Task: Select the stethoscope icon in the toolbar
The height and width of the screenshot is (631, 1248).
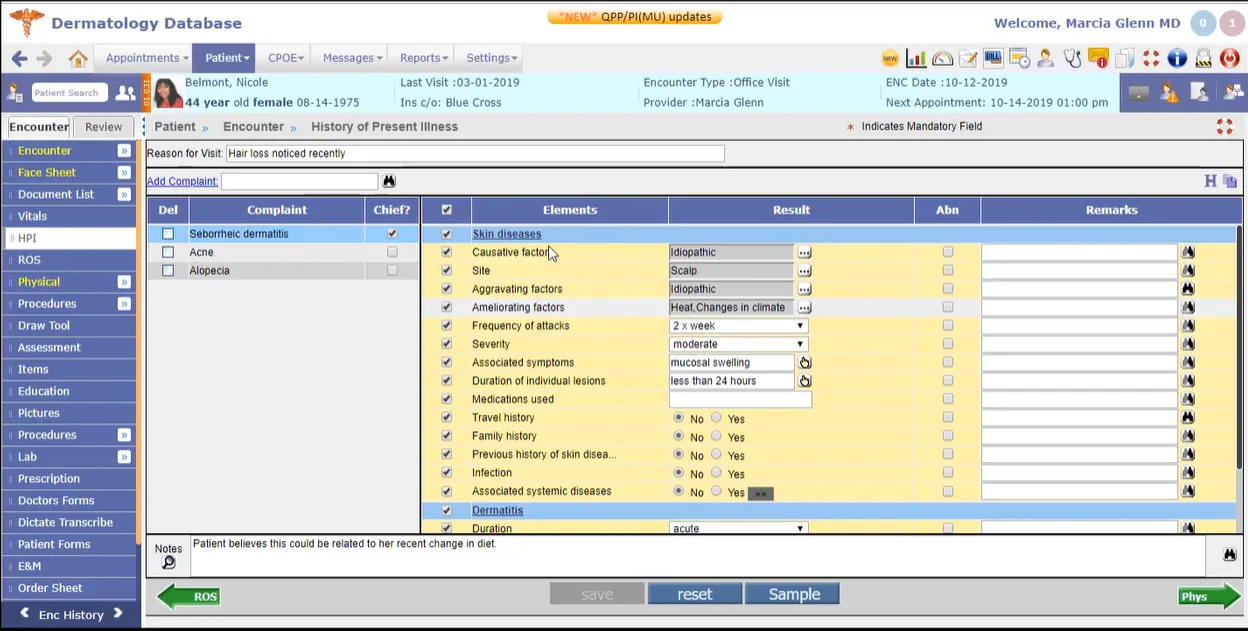Action: (x=1072, y=58)
